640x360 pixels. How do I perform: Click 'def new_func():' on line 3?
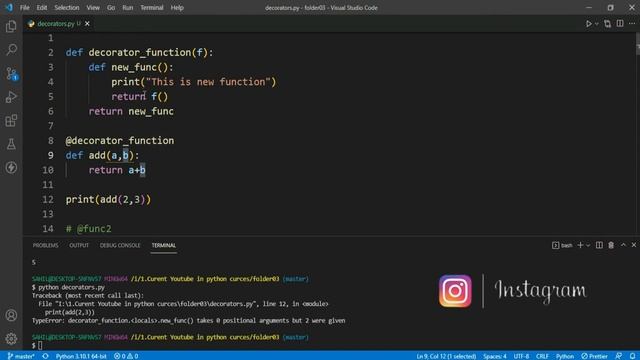(x=131, y=67)
